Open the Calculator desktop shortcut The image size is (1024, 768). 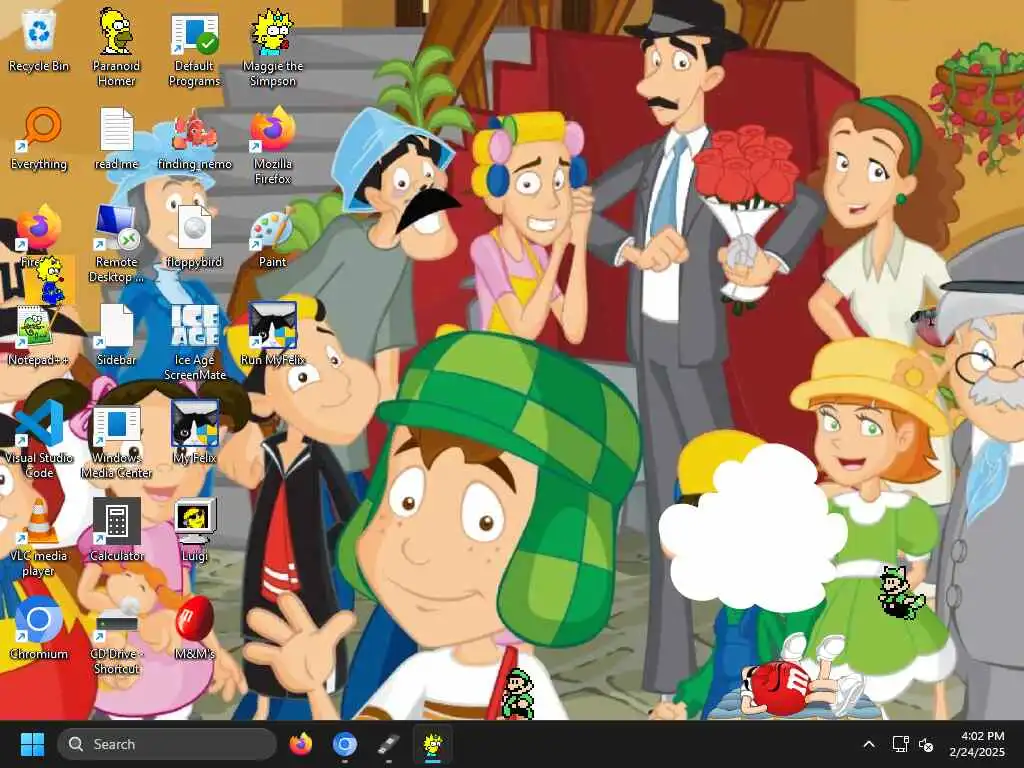[x=116, y=530]
